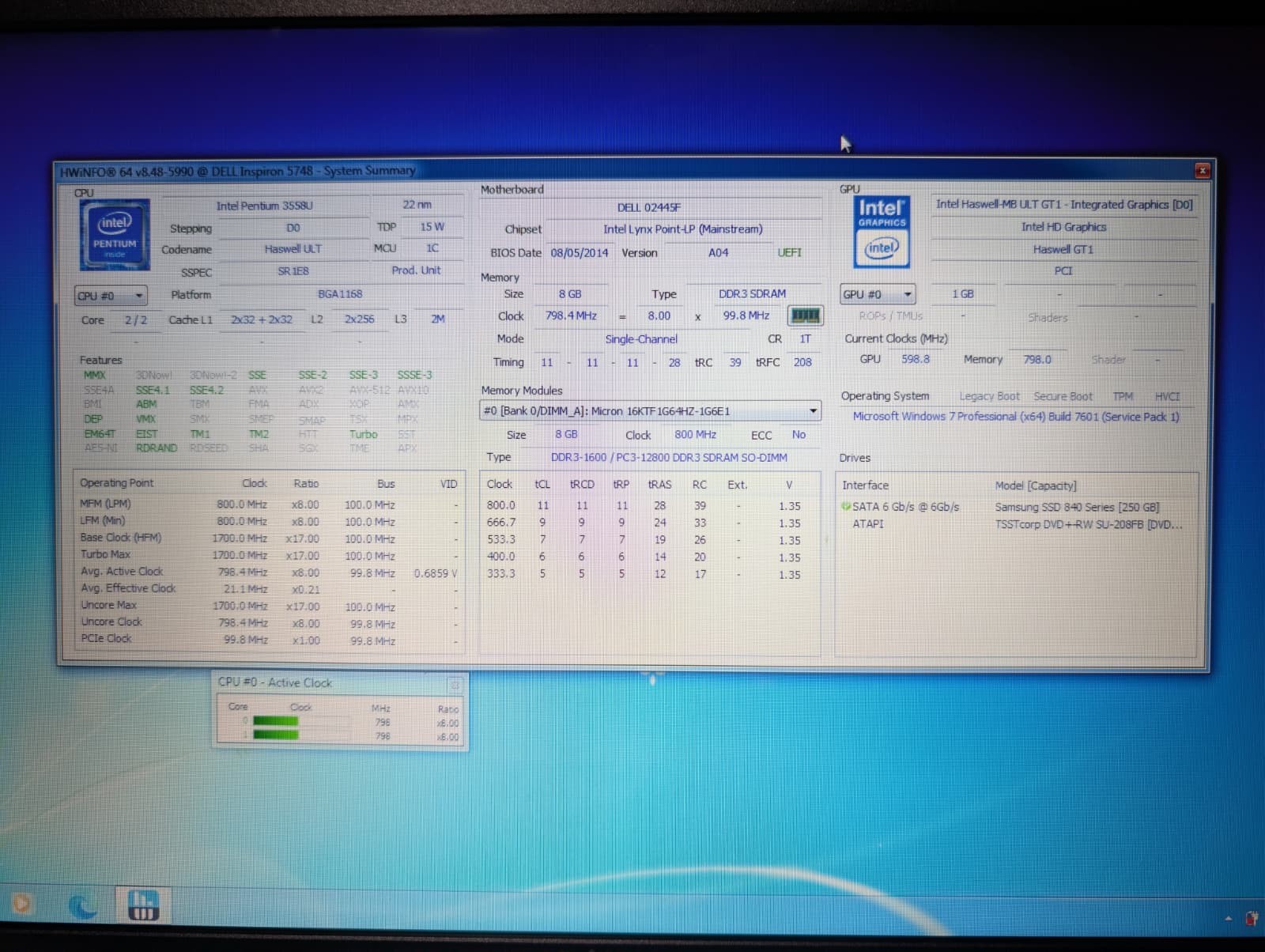Click the red system tray icon

click(x=1252, y=918)
